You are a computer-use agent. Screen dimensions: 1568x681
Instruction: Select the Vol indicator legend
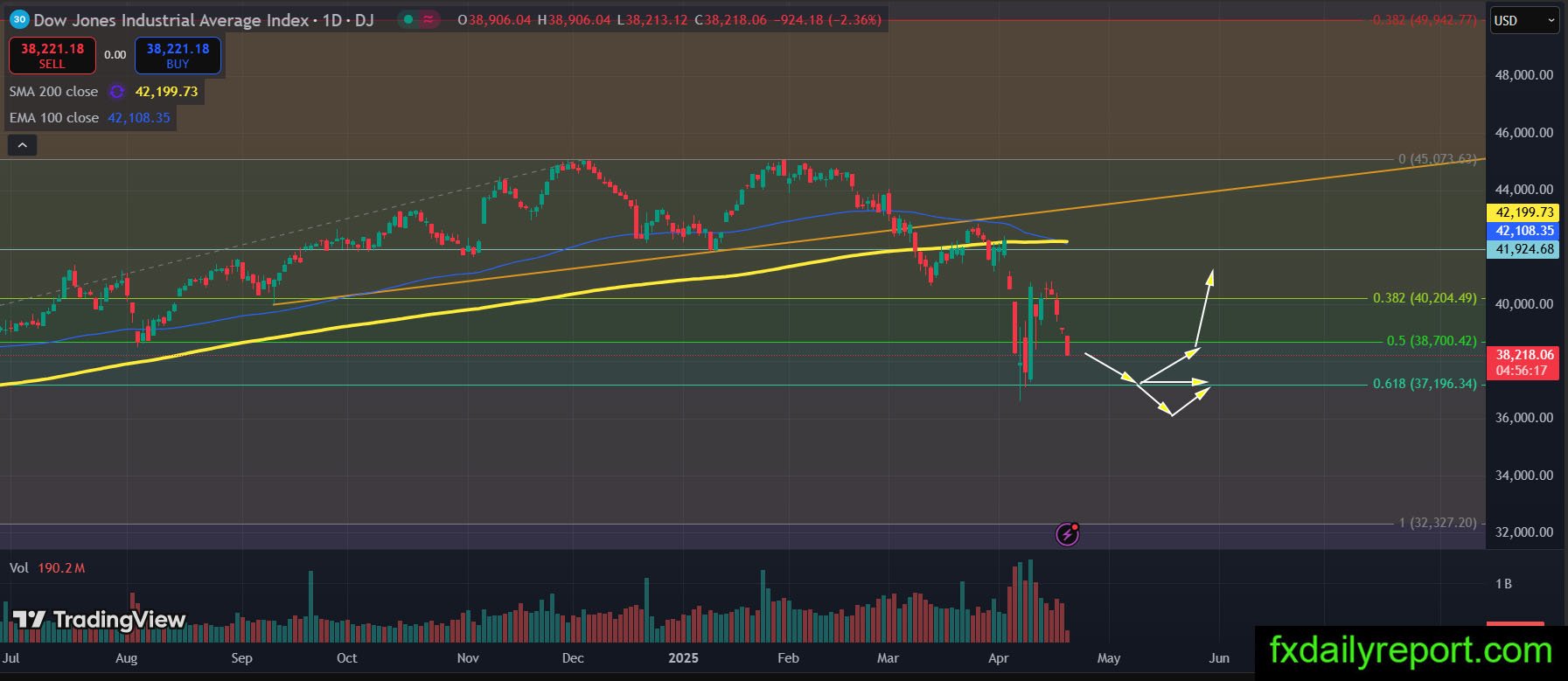coord(19,568)
